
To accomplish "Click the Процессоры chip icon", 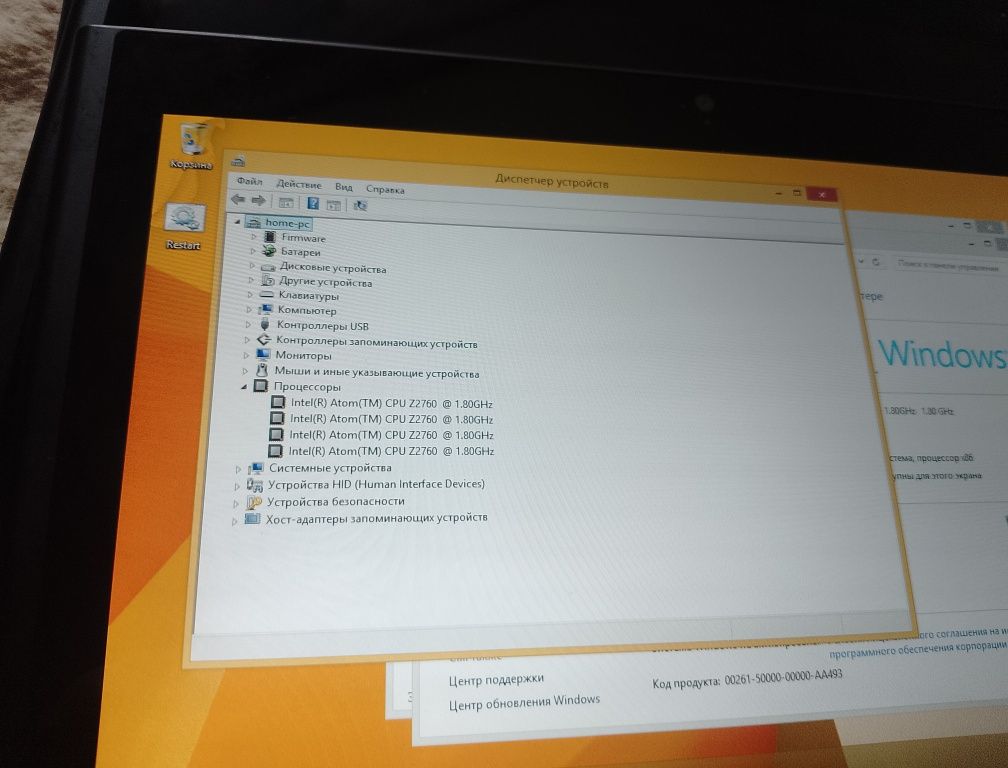I will (x=260, y=386).
